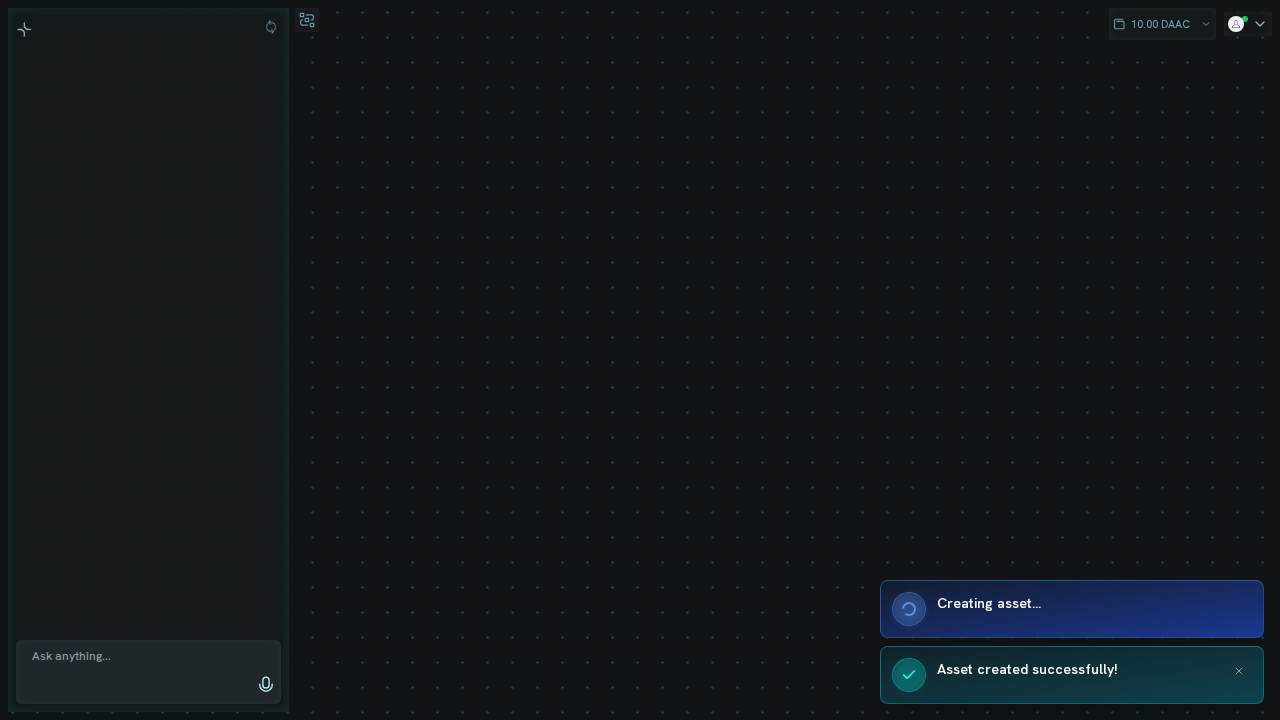
Task: Click an empty spot on the dotted canvas
Action: point(700,300)
